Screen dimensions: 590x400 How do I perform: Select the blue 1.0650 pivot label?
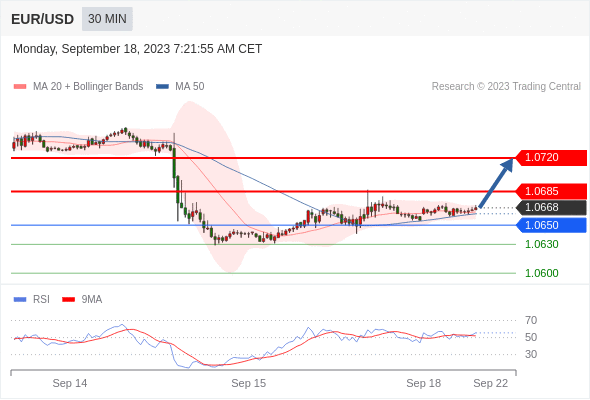pos(551,225)
